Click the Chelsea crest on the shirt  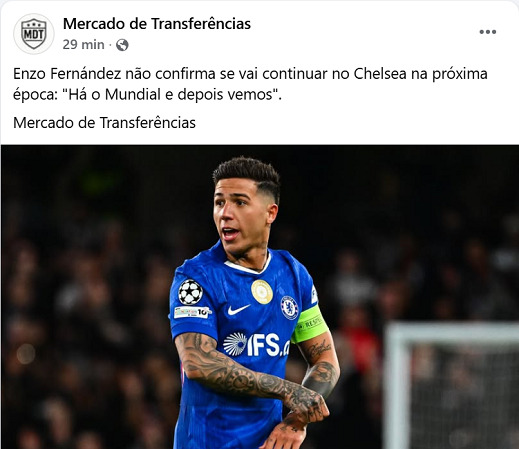[289, 307]
